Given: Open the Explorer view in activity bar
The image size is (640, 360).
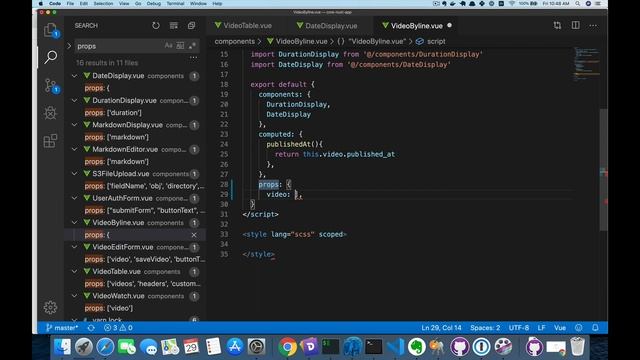Looking at the screenshot, I should 51,30.
